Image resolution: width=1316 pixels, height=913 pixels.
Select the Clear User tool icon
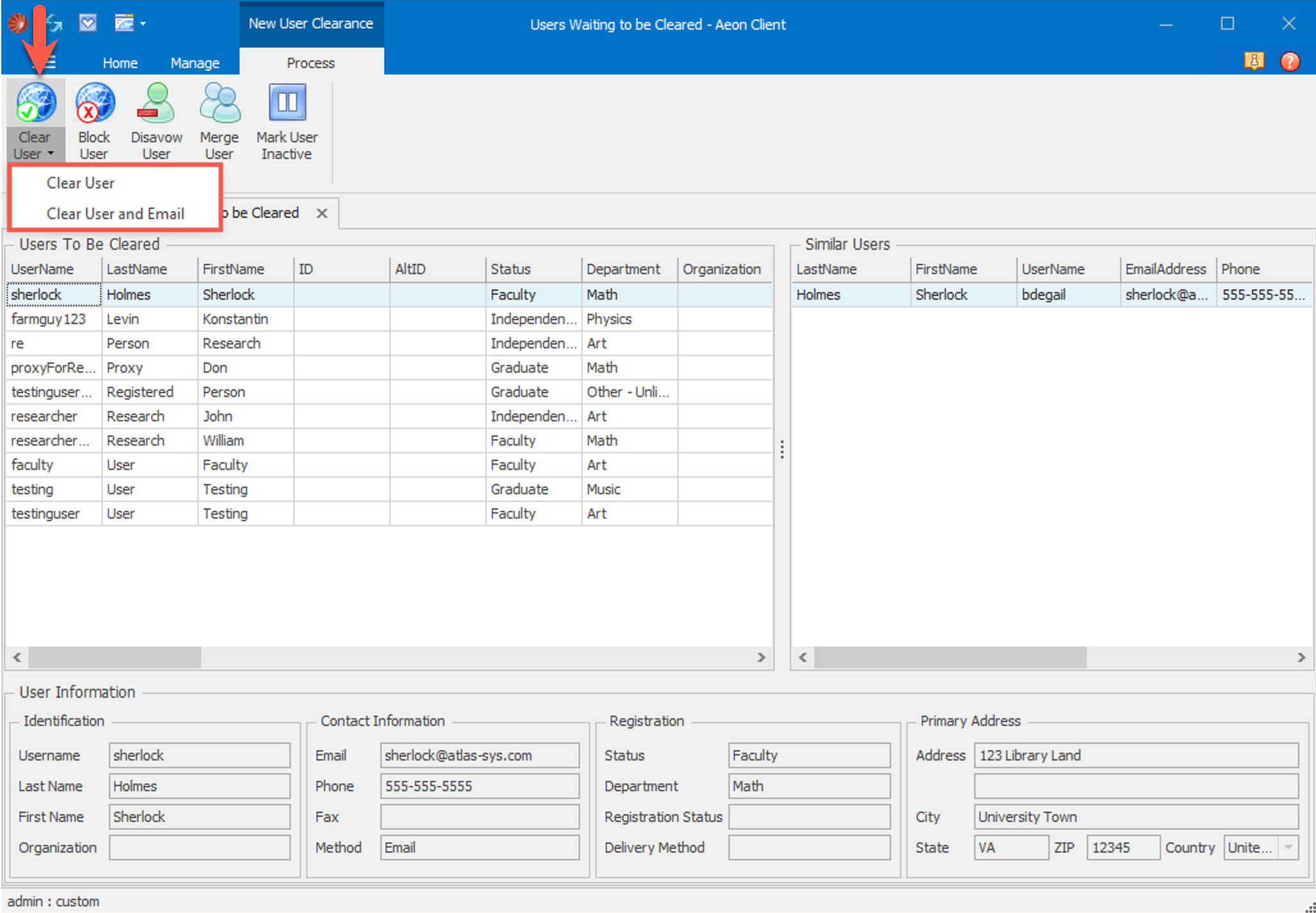point(36,102)
